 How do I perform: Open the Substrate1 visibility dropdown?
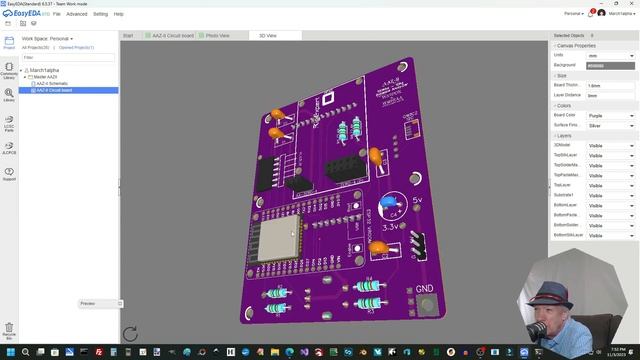[610, 196]
